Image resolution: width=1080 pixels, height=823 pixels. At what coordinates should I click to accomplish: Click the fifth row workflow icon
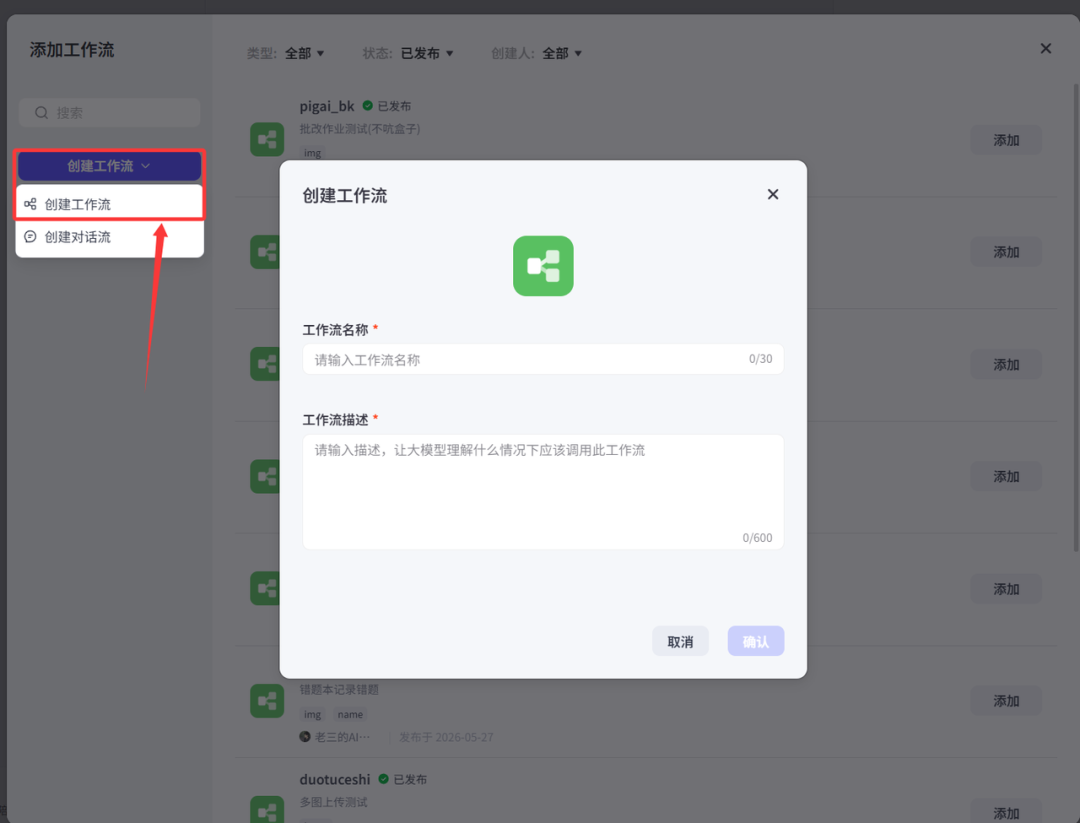(x=265, y=588)
